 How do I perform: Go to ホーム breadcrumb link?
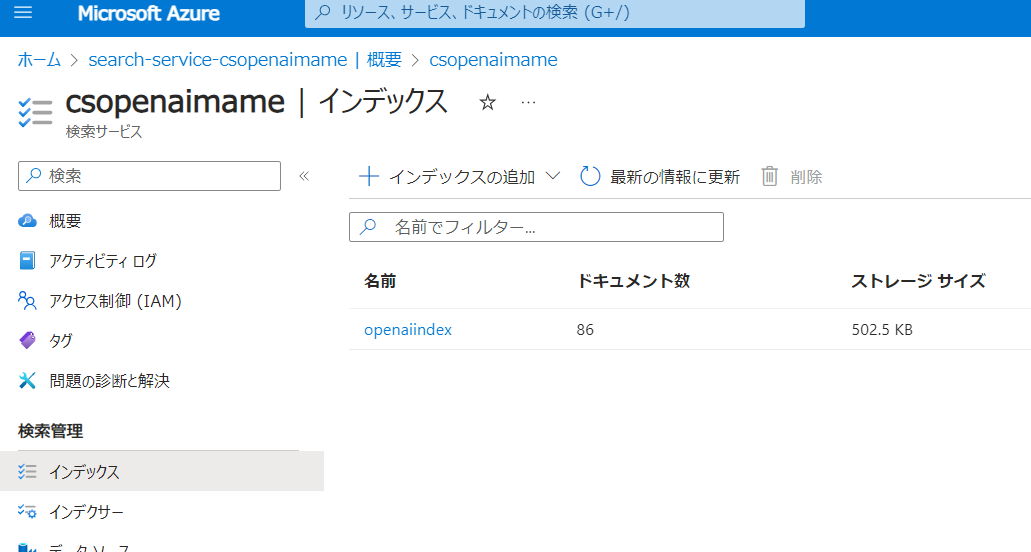click(x=39, y=60)
